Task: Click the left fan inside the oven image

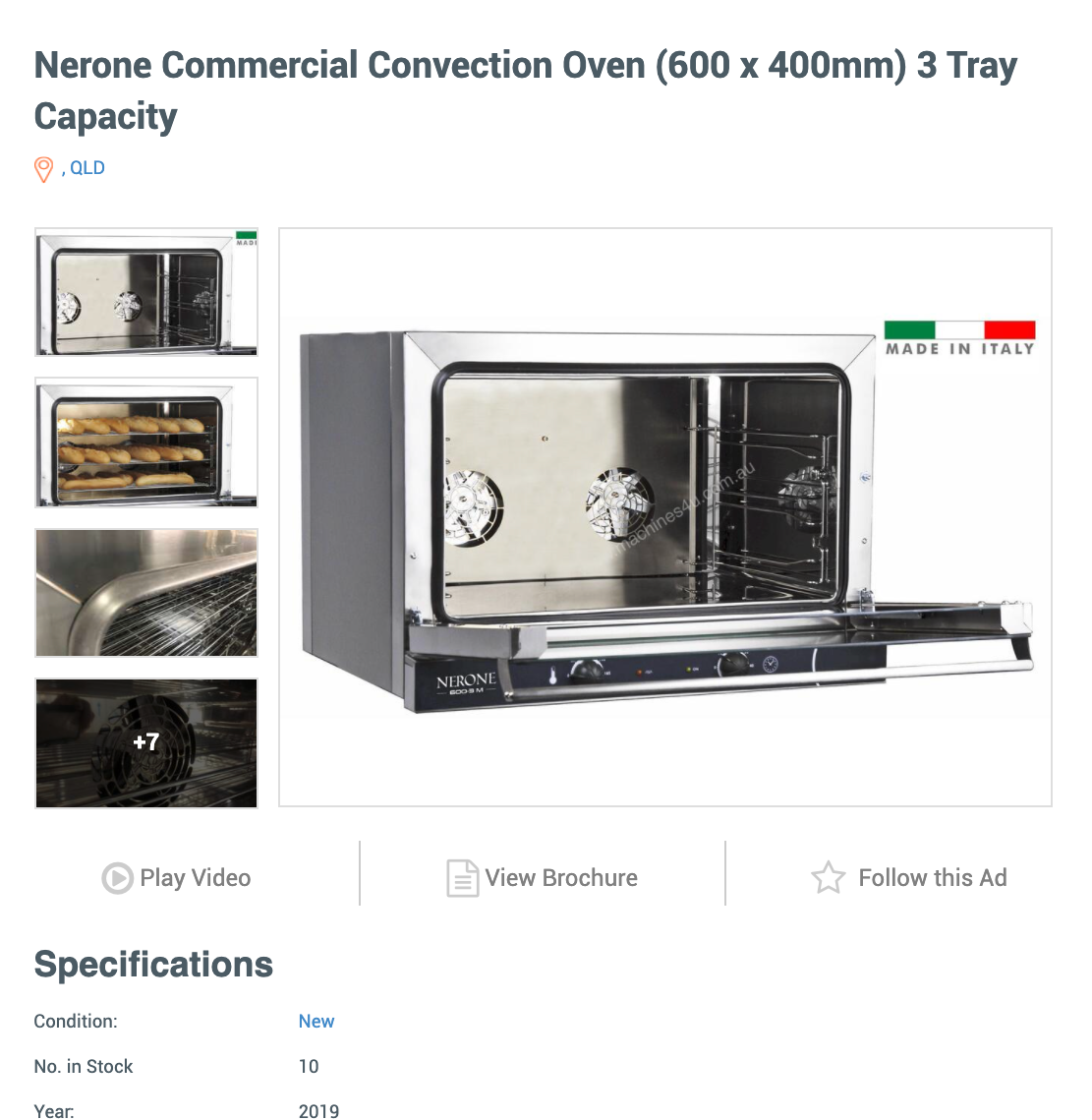Action: click(472, 506)
